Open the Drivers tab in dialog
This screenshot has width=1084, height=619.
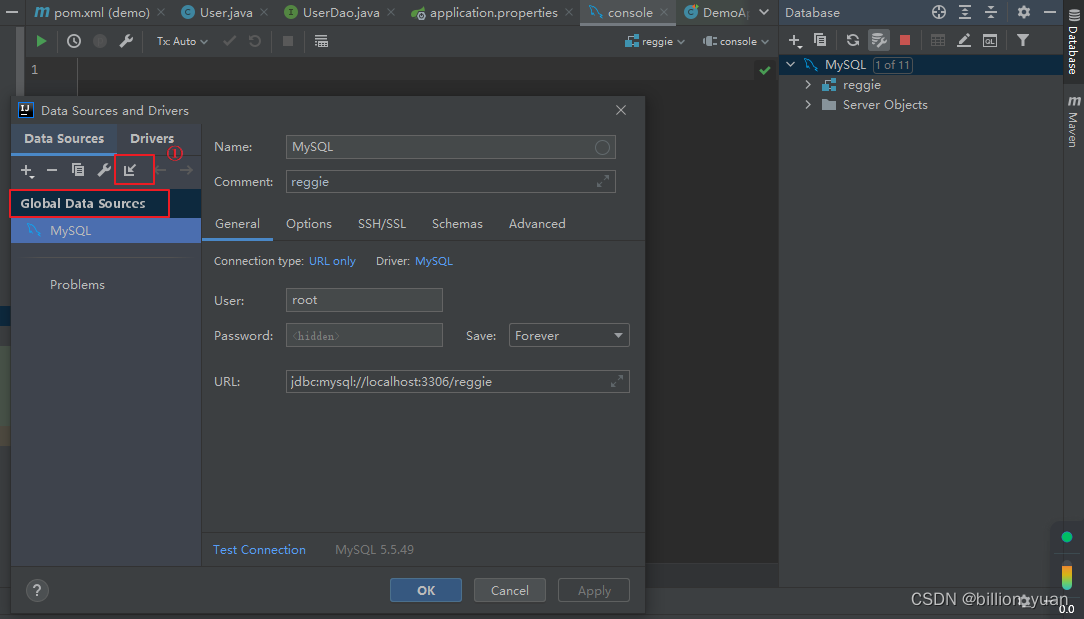[x=152, y=138]
